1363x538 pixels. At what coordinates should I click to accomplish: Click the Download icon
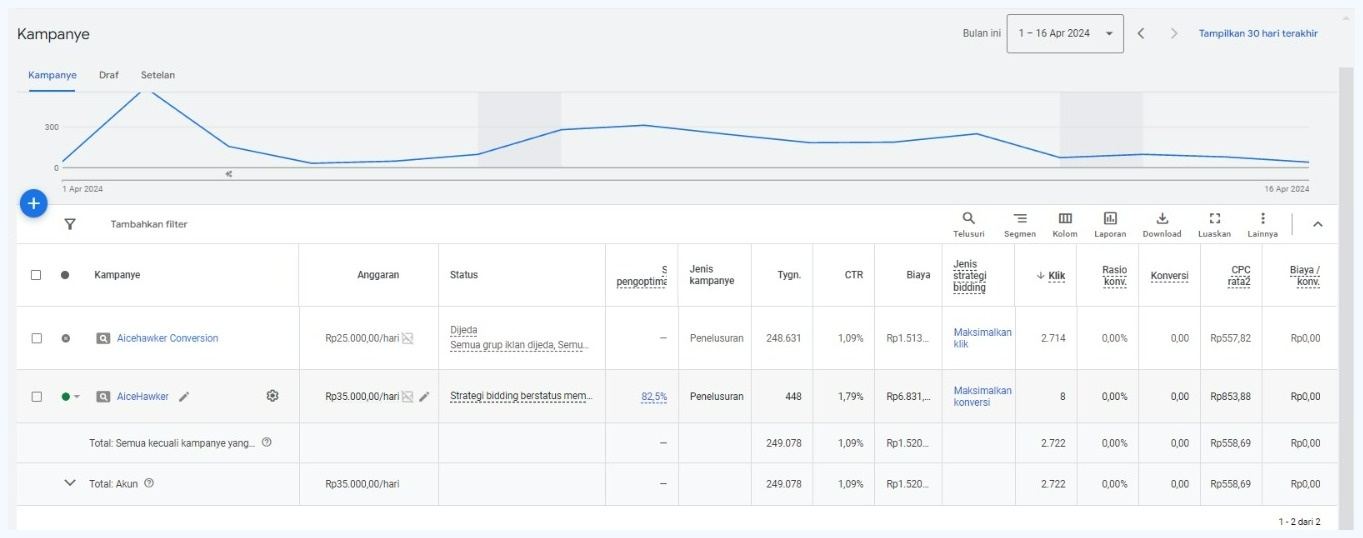1162,224
